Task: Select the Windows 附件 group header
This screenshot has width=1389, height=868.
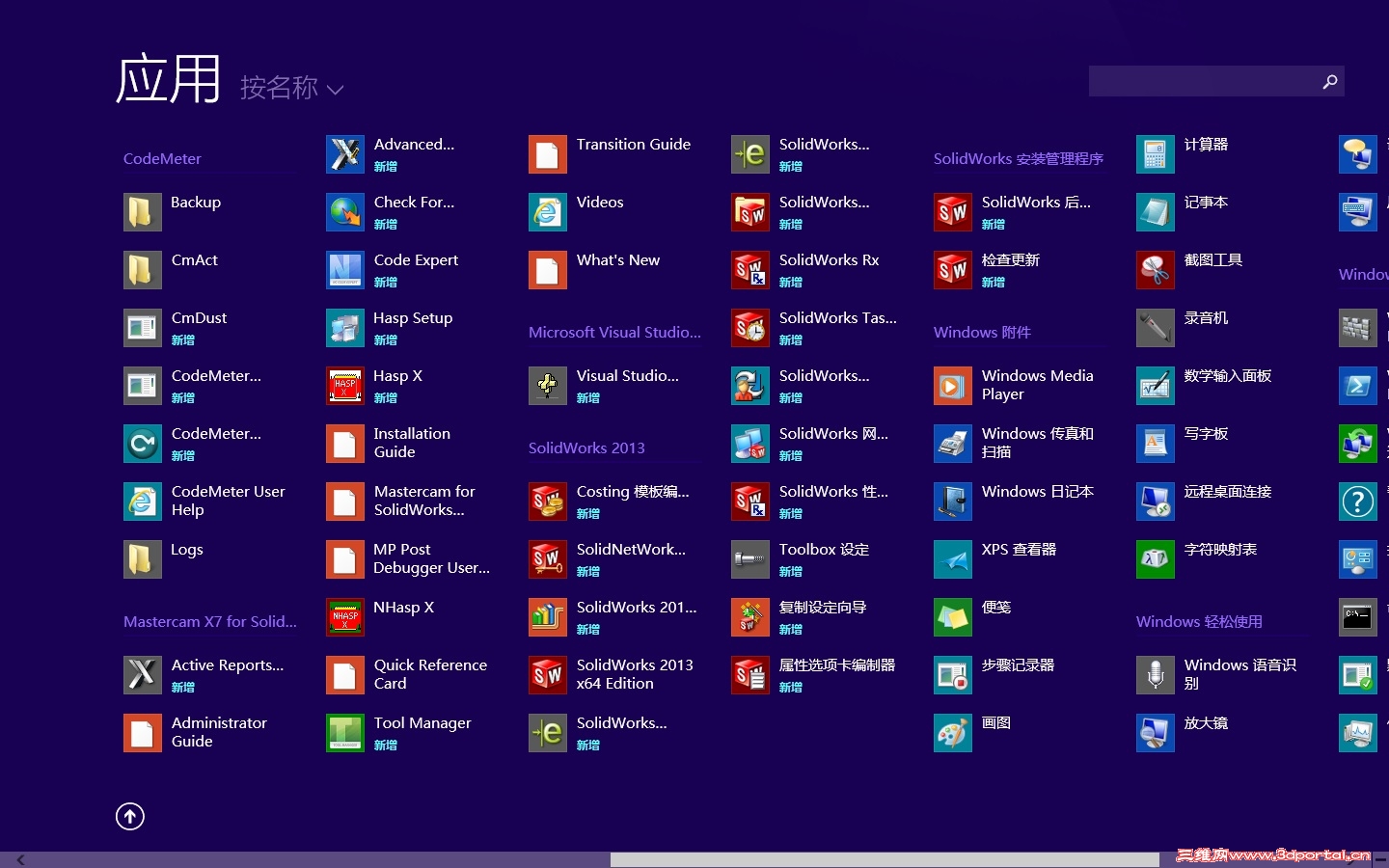Action: coord(982,332)
